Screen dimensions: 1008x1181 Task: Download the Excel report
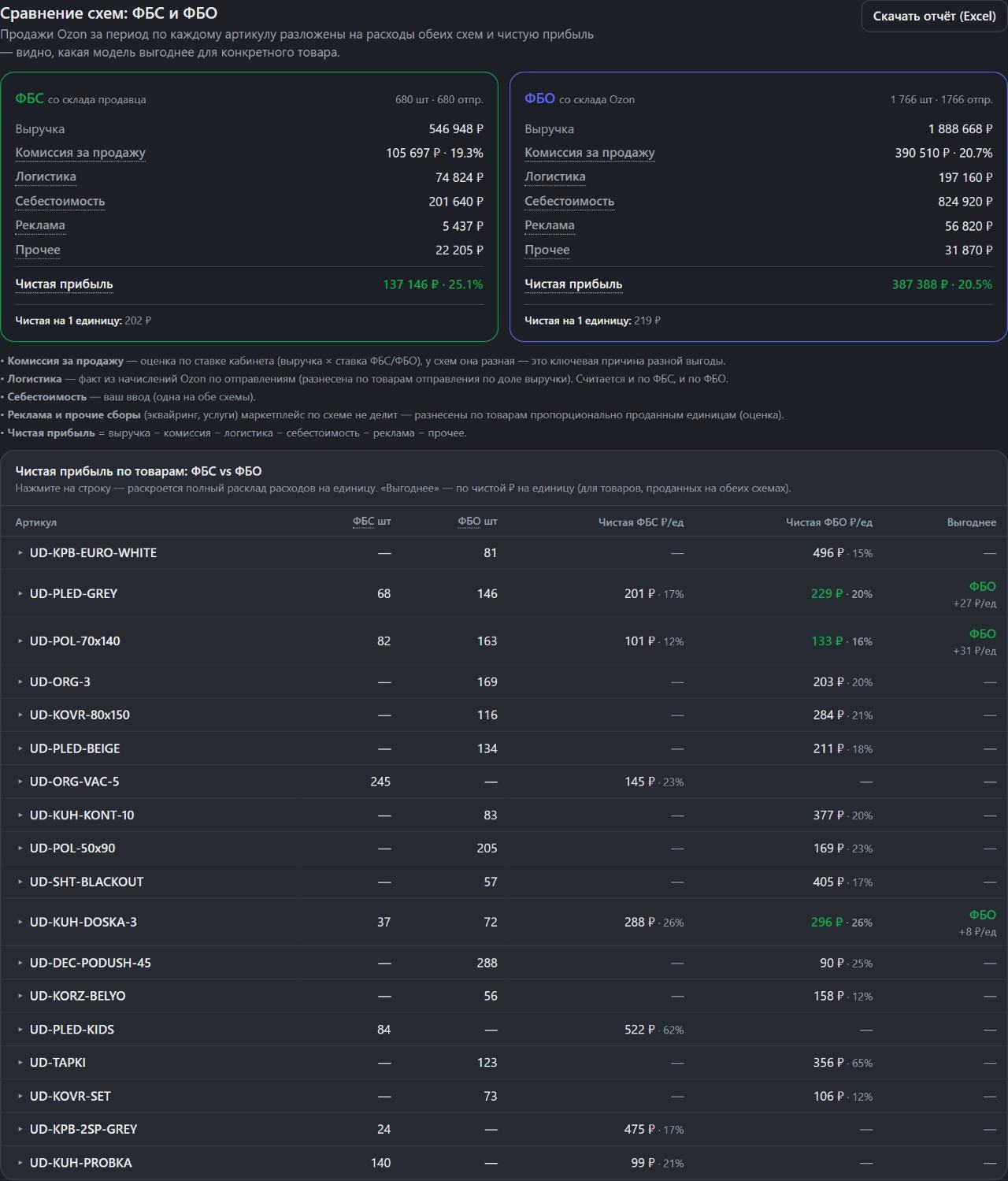click(x=934, y=16)
